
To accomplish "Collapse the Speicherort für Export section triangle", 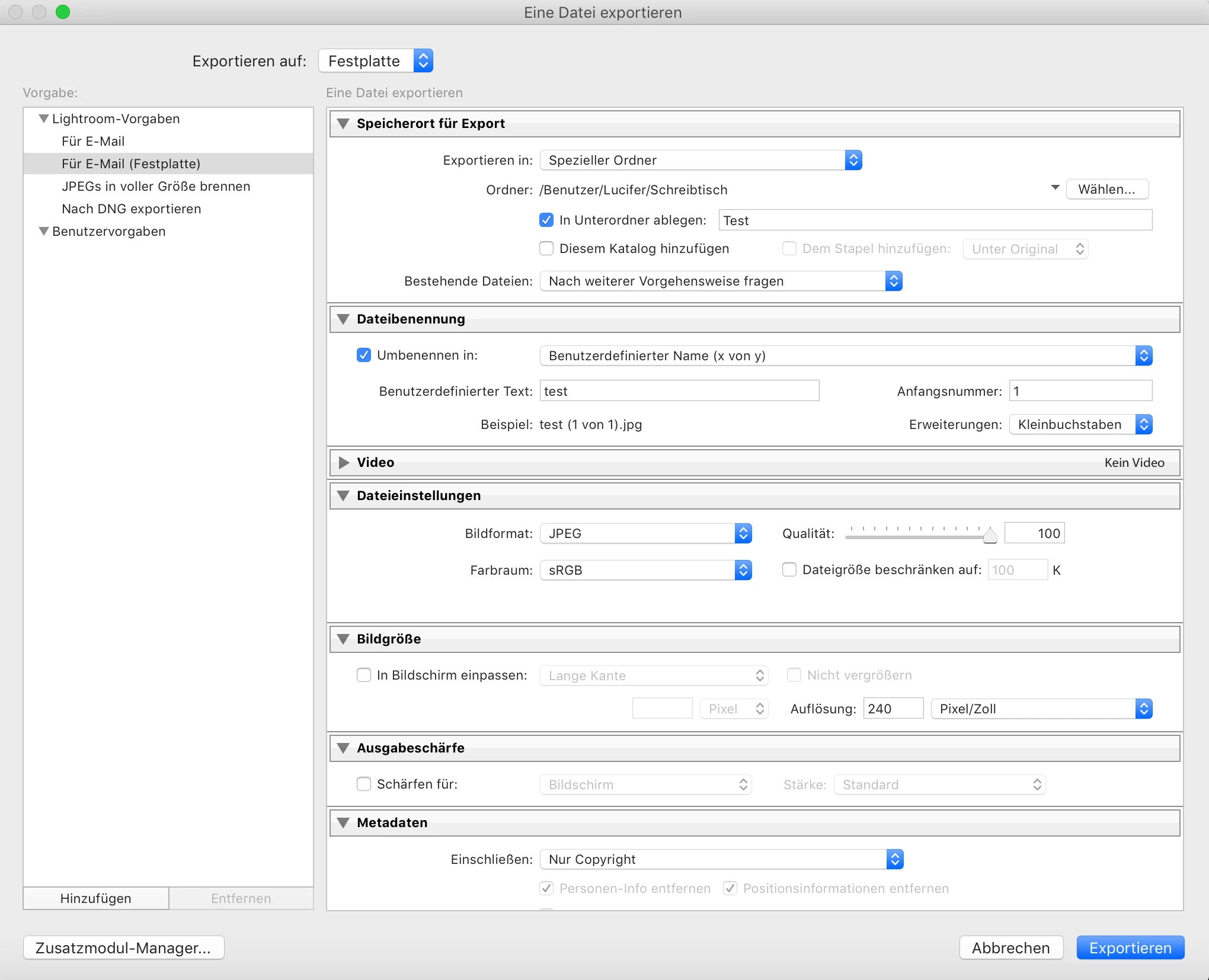I will tap(343, 124).
